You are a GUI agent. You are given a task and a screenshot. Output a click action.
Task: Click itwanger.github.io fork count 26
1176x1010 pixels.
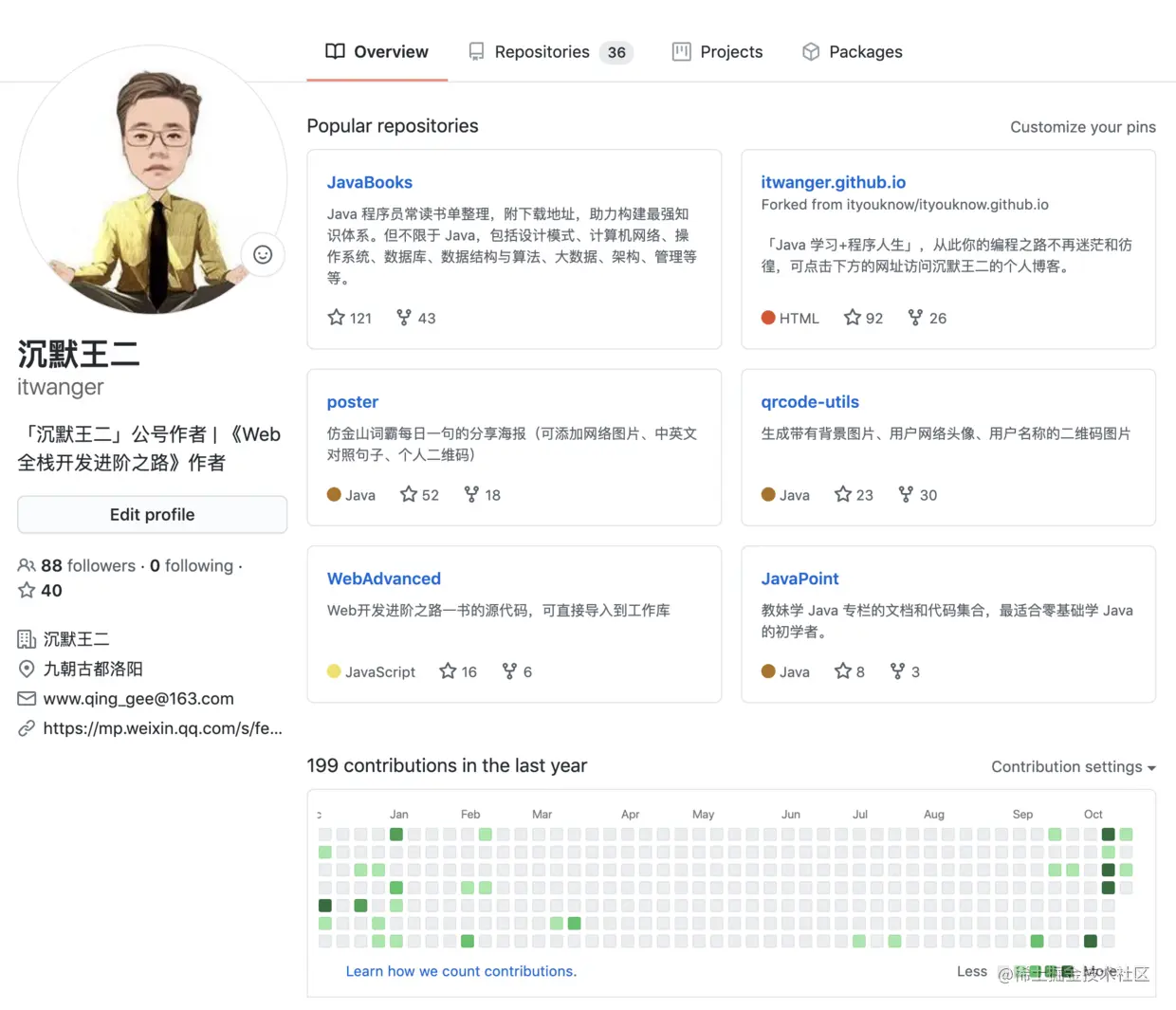tap(928, 318)
